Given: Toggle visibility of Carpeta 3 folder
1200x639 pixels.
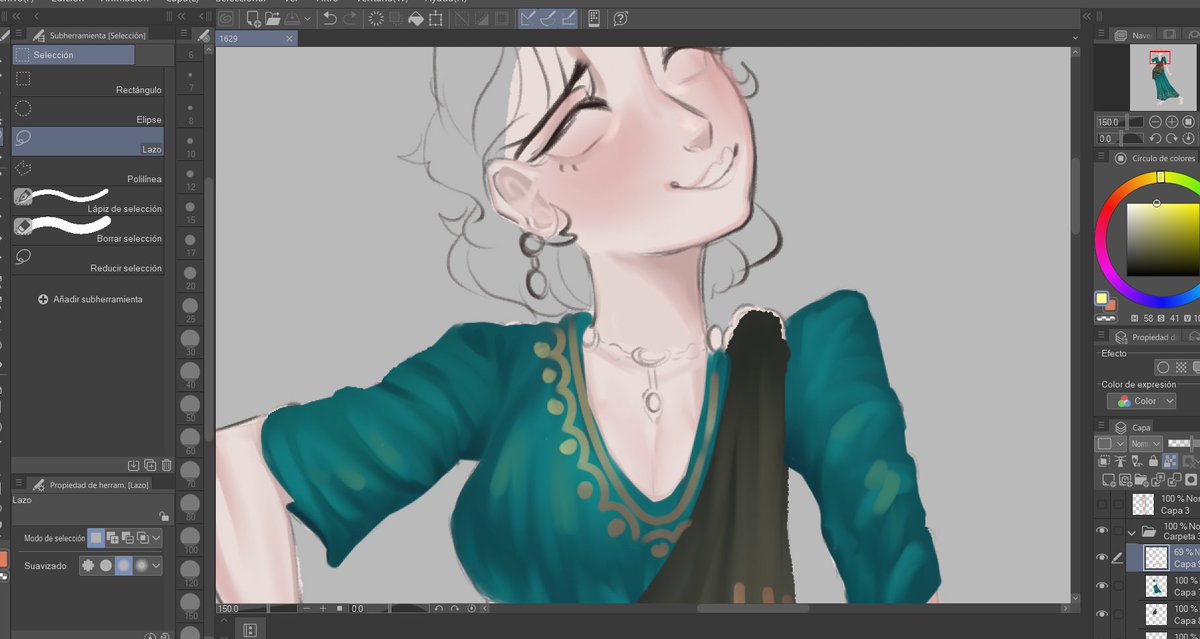Looking at the screenshot, I should tap(1102, 531).
